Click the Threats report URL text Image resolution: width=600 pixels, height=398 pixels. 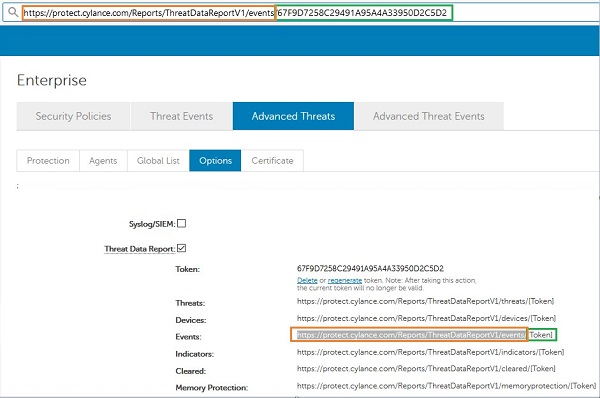pos(426,302)
